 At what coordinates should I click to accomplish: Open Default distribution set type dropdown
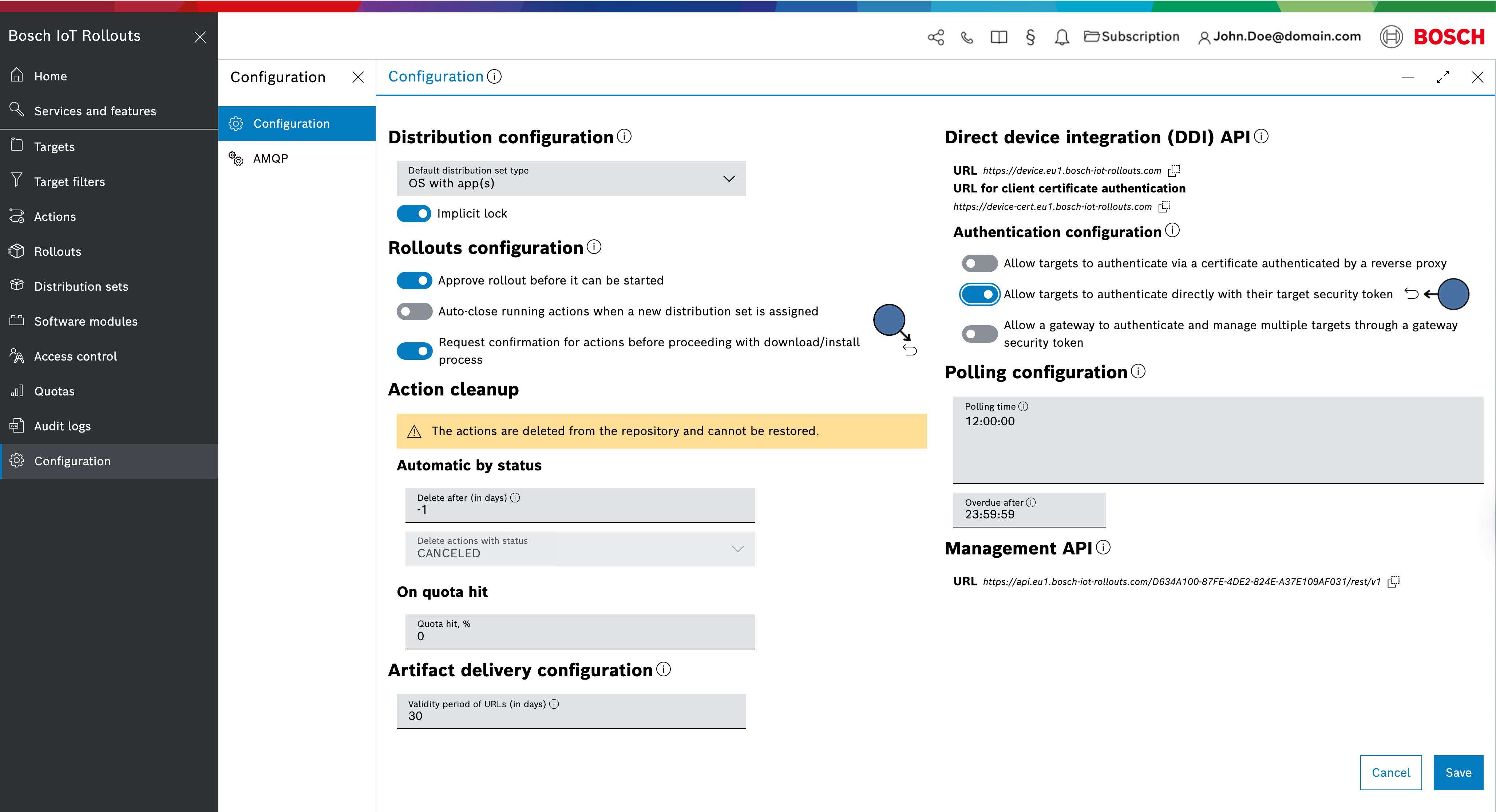point(571,178)
